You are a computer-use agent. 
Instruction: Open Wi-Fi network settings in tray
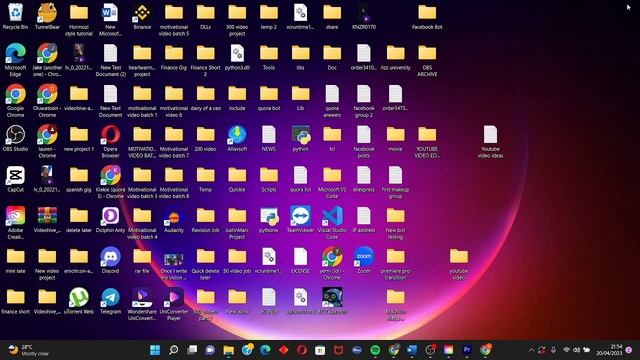(x=566, y=350)
